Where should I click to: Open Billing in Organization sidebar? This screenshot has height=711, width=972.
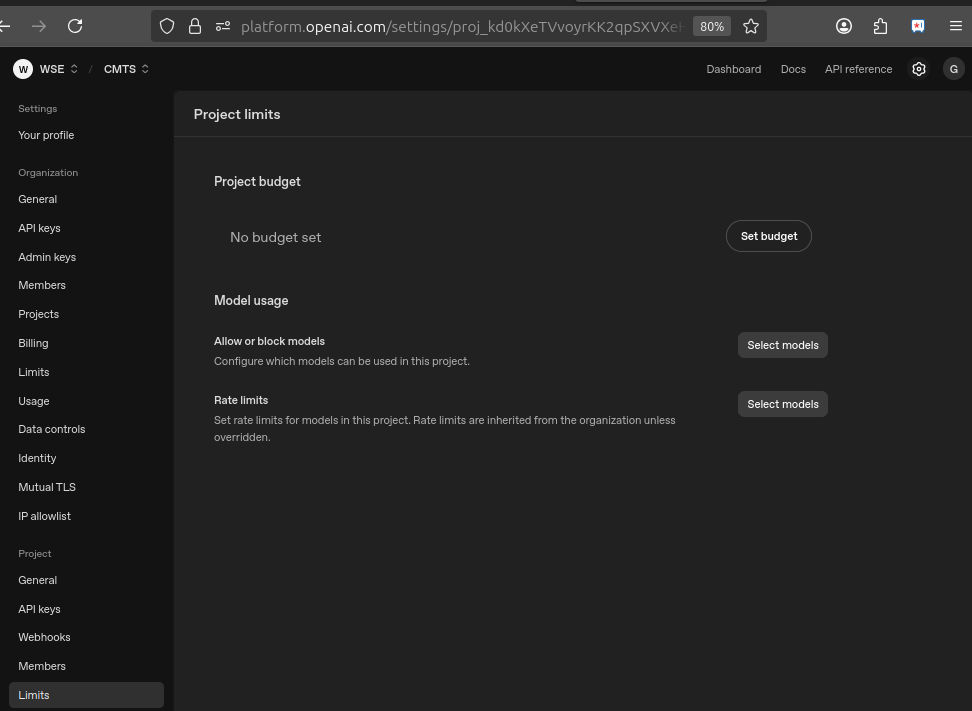pyautogui.click(x=33, y=343)
